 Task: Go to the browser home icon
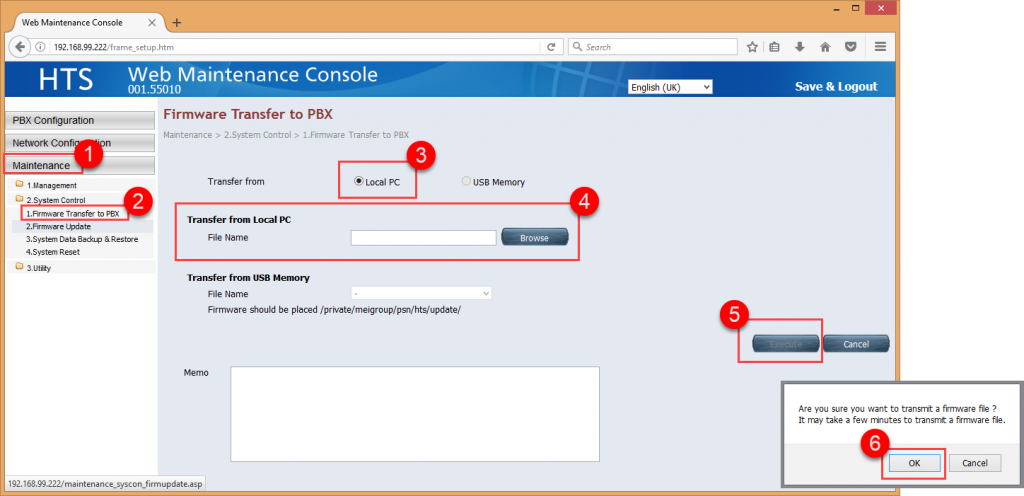(x=825, y=47)
